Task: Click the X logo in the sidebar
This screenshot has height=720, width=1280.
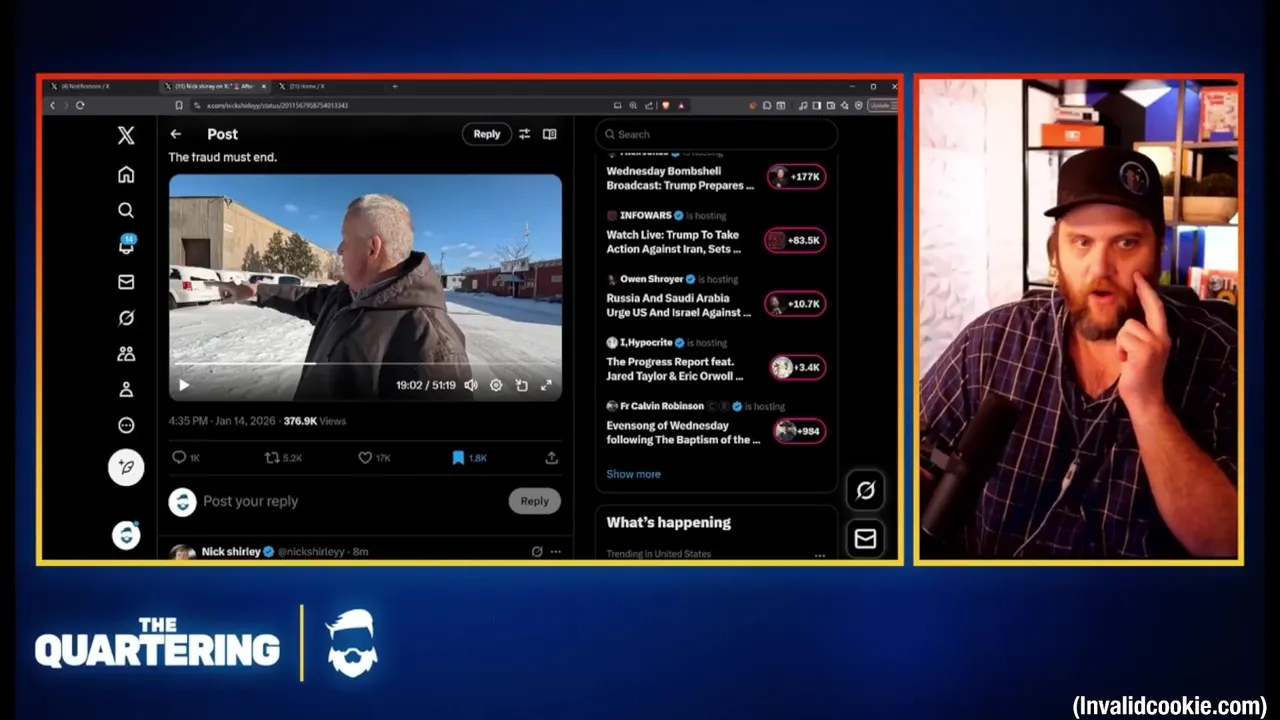Action: point(126,136)
